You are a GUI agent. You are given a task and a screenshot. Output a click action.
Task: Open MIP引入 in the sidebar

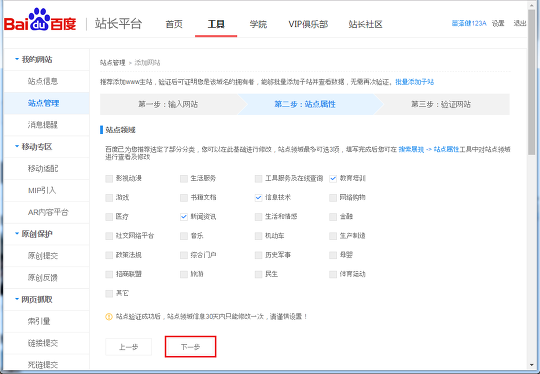tap(42, 190)
